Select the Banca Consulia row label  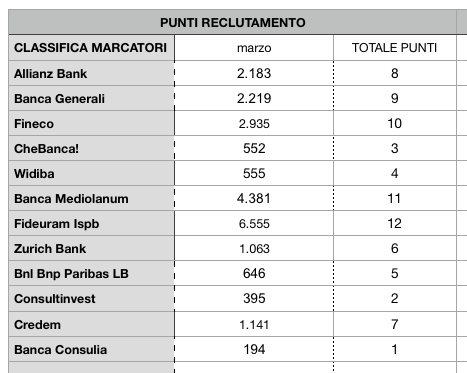[91, 349]
